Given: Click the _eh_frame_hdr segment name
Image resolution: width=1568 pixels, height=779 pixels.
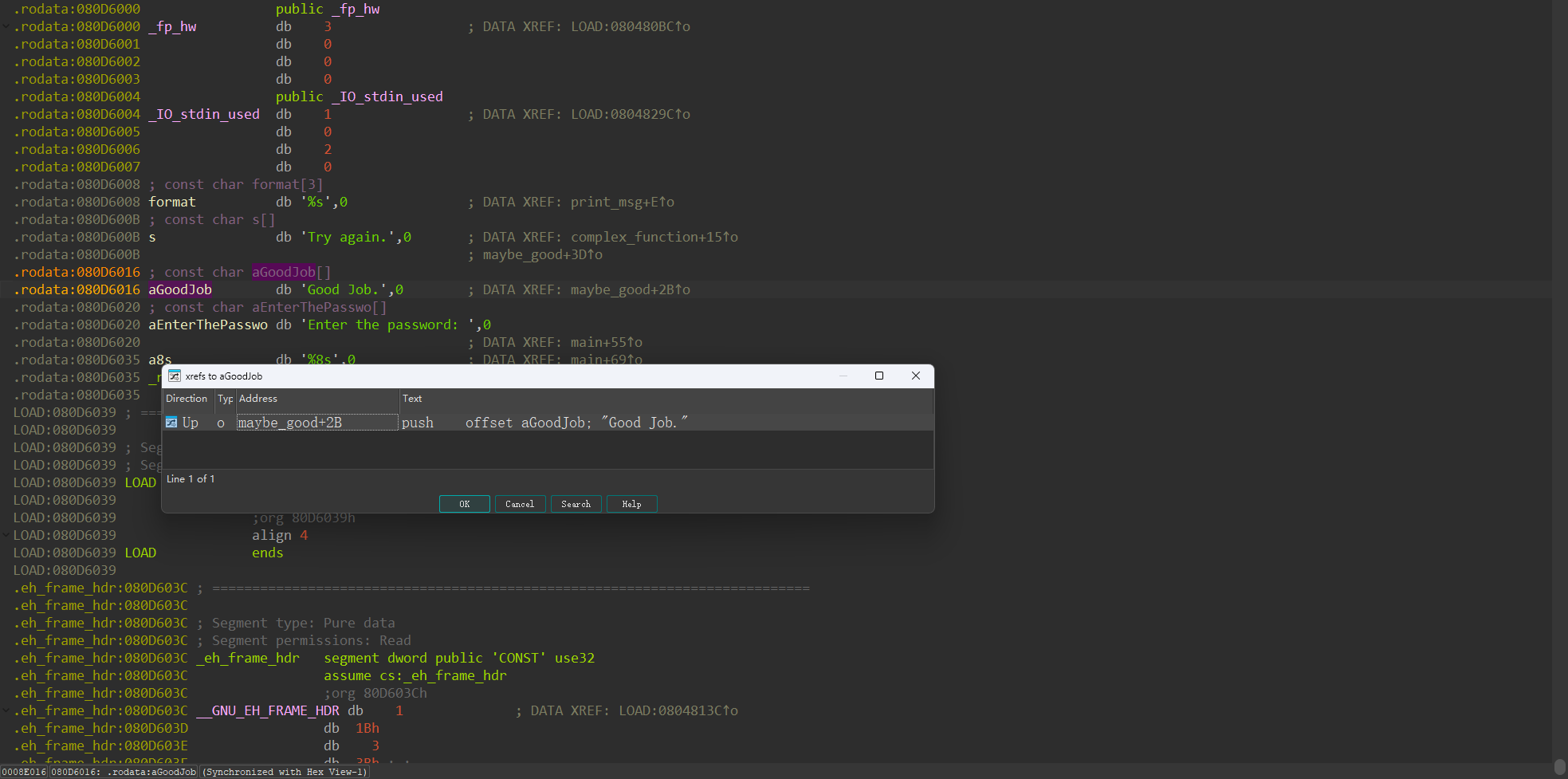Looking at the screenshot, I should (248, 658).
